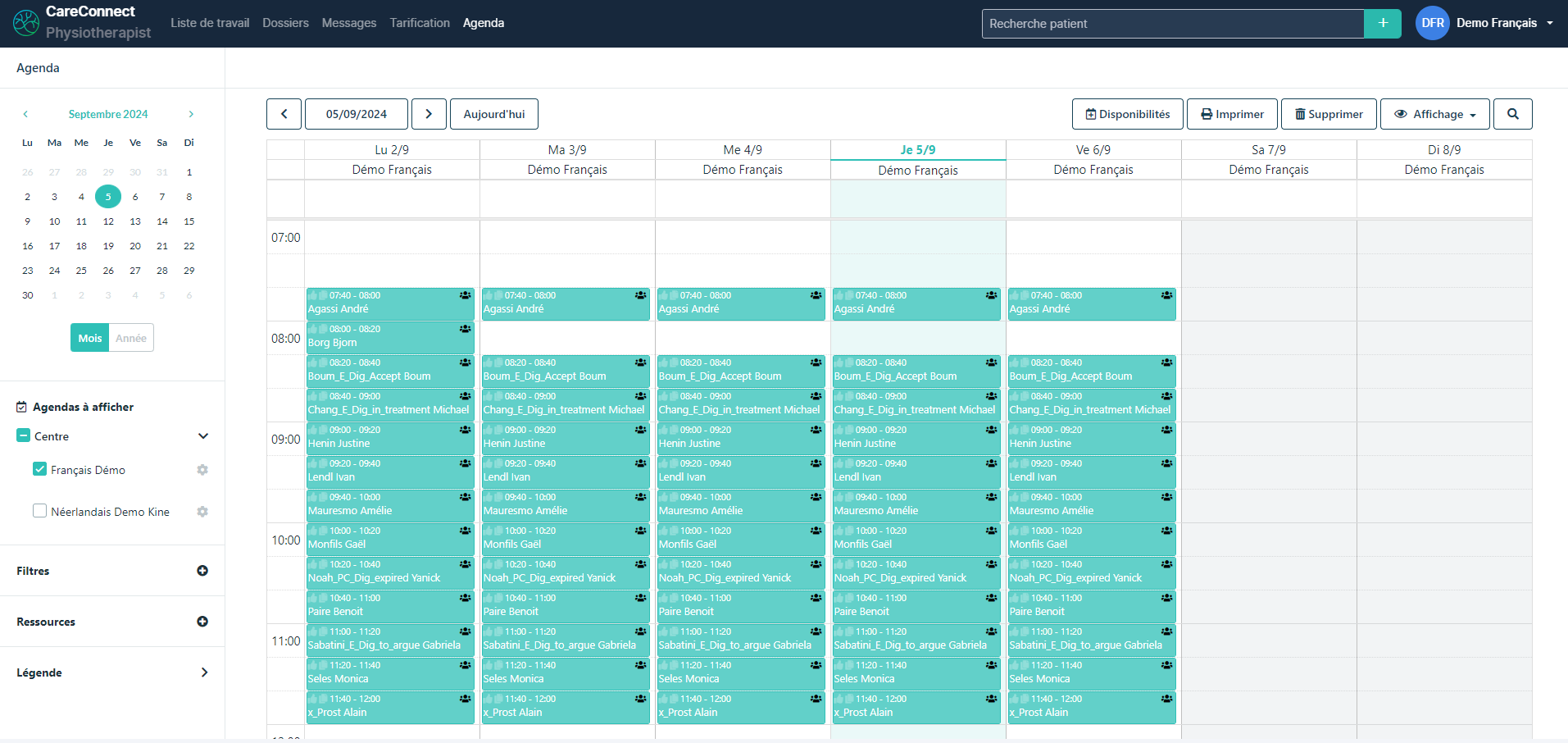Open the Agenda menu item
Viewport: 1568px width, 743px height.
click(x=484, y=23)
